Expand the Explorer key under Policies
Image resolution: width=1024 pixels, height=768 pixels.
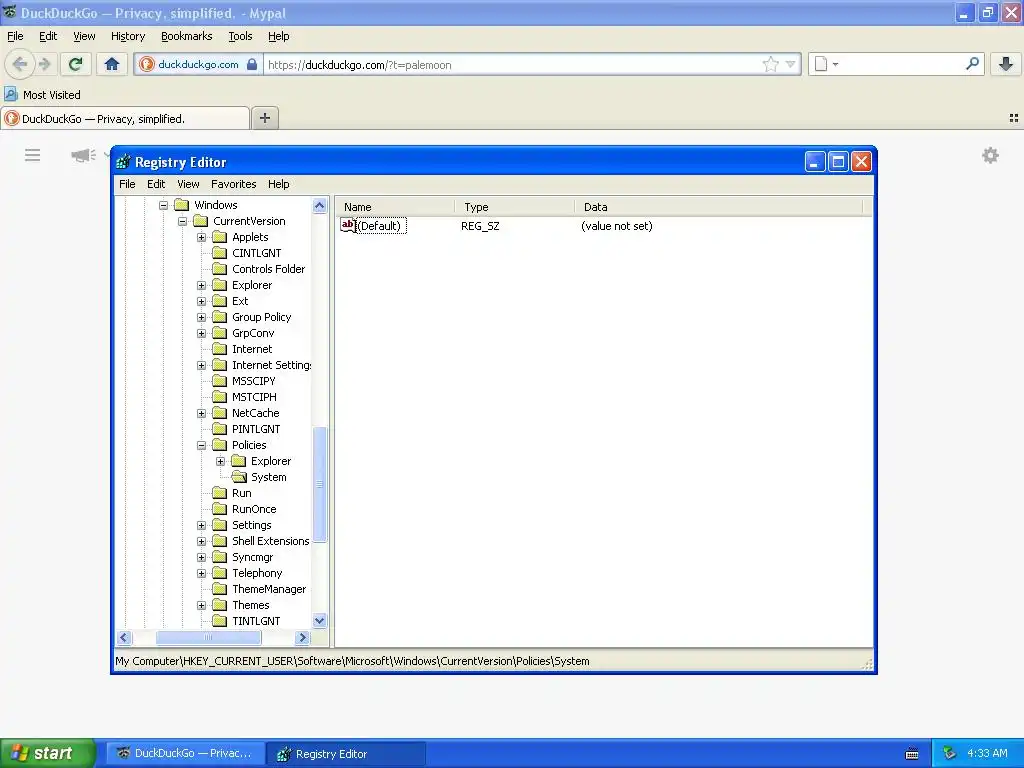coord(221,461)
